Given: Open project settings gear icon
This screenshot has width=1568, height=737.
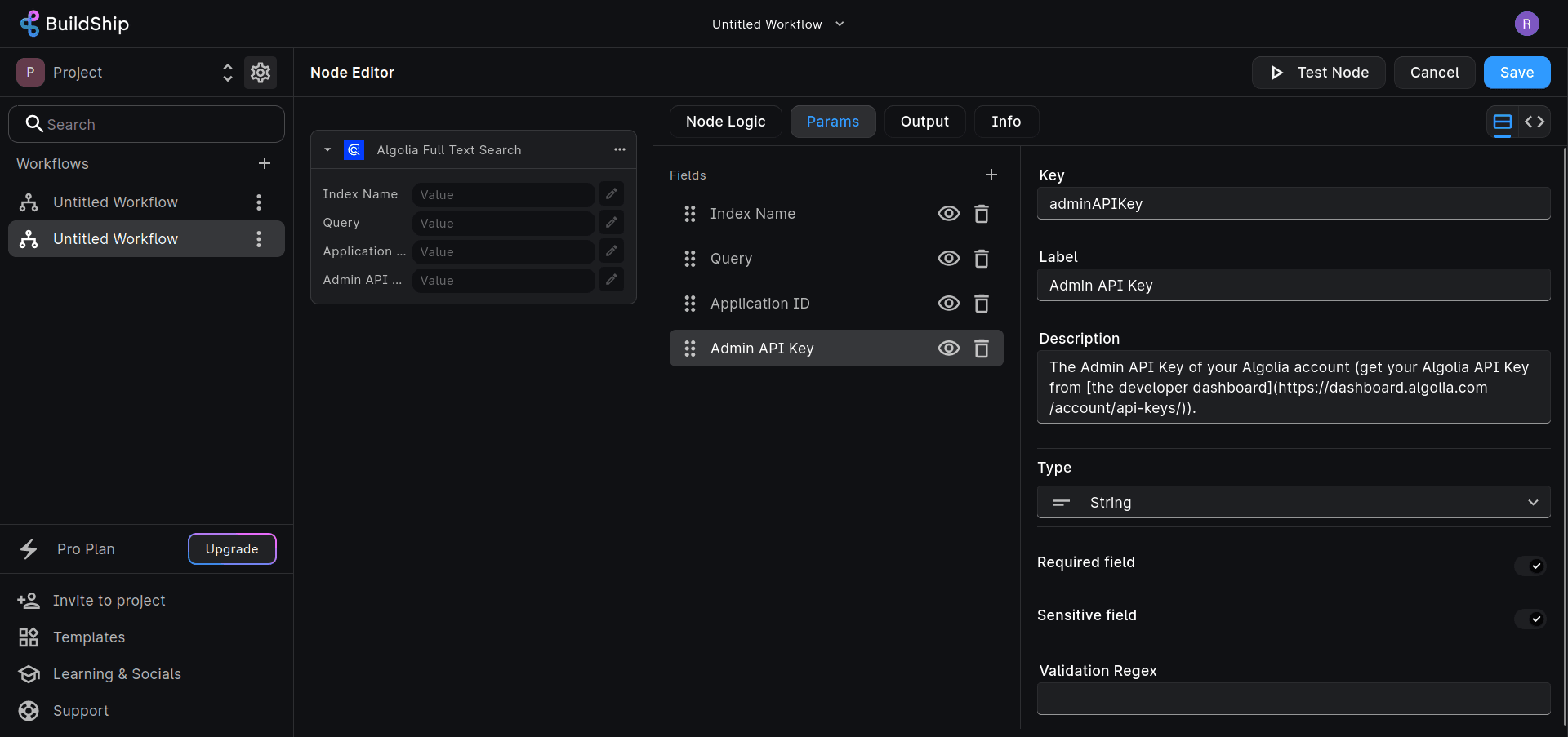Looking at the screenshot, I should coord(261,73).
